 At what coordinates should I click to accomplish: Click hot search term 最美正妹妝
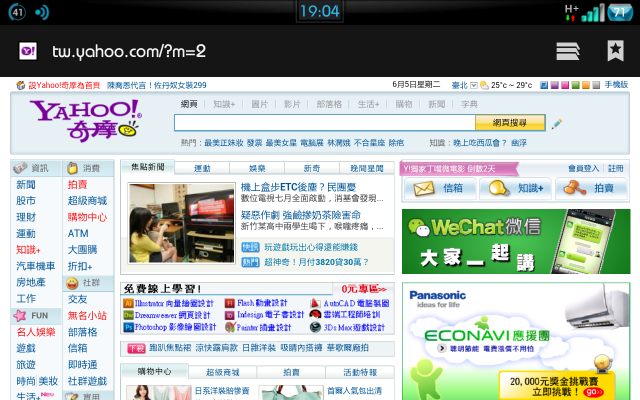pos(224,143)
